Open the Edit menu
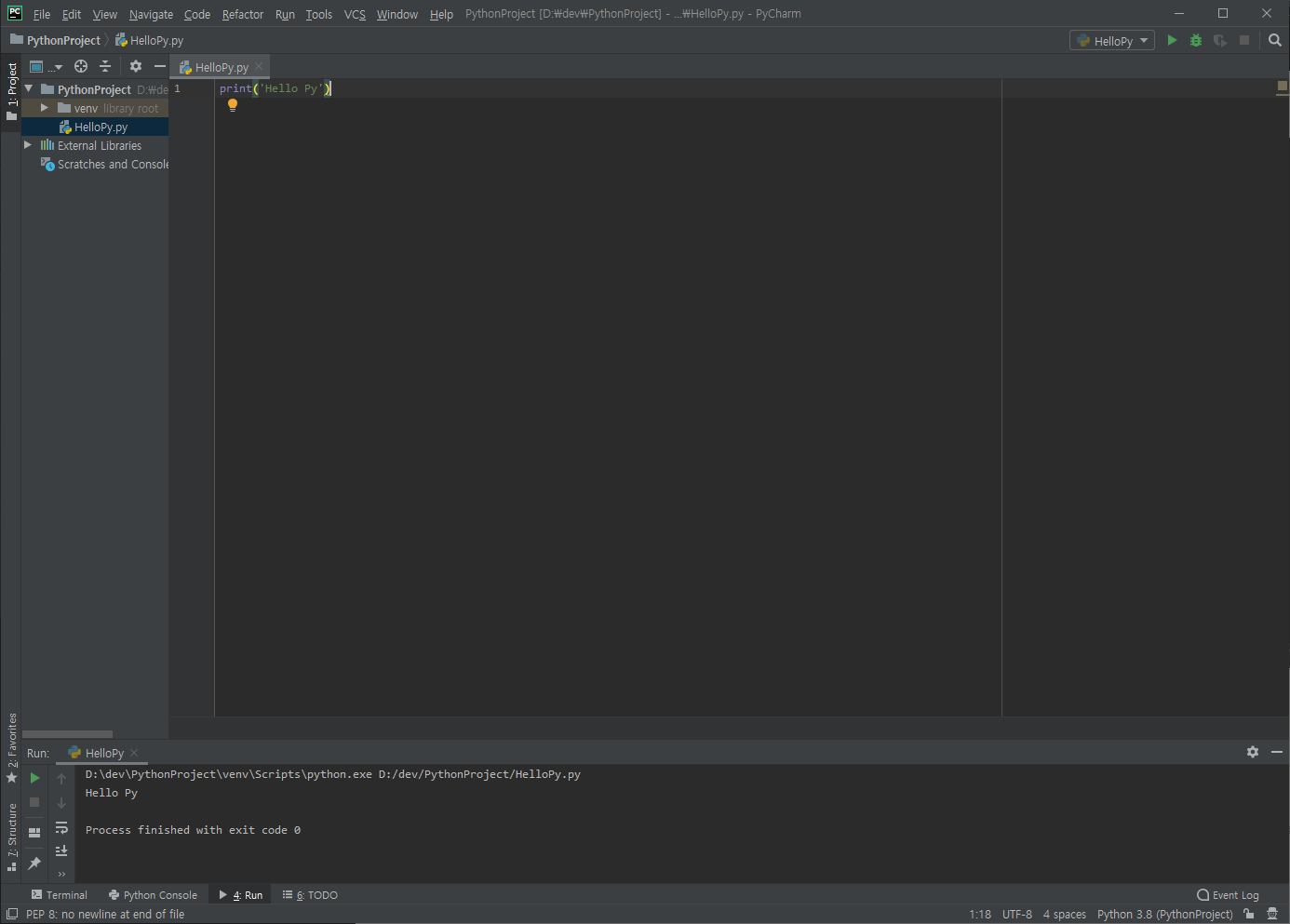Screen dimensions: 1290x924 pyautogui.click(x=72, y=14)
